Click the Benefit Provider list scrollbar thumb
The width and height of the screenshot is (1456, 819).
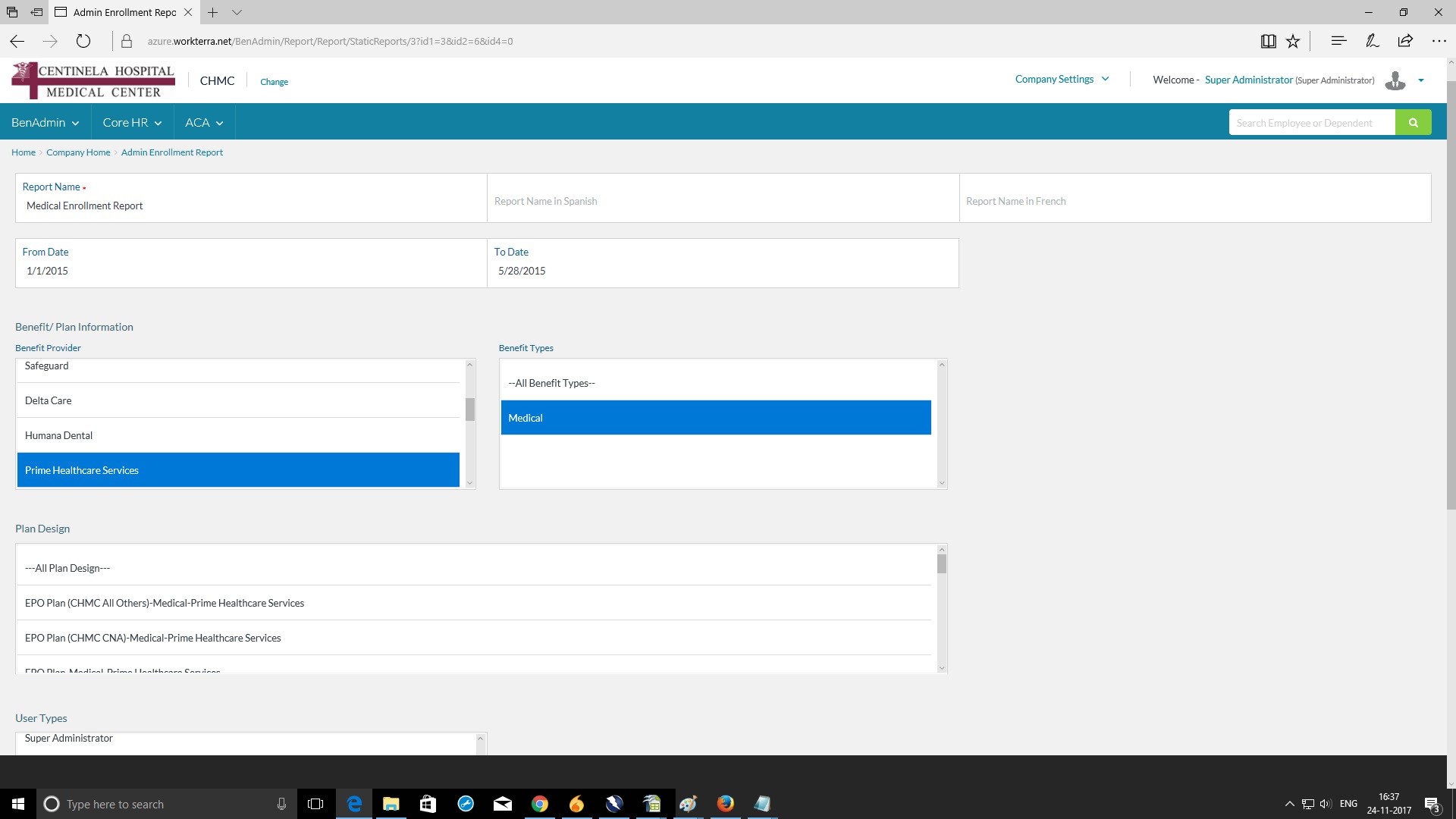[470, 409]
